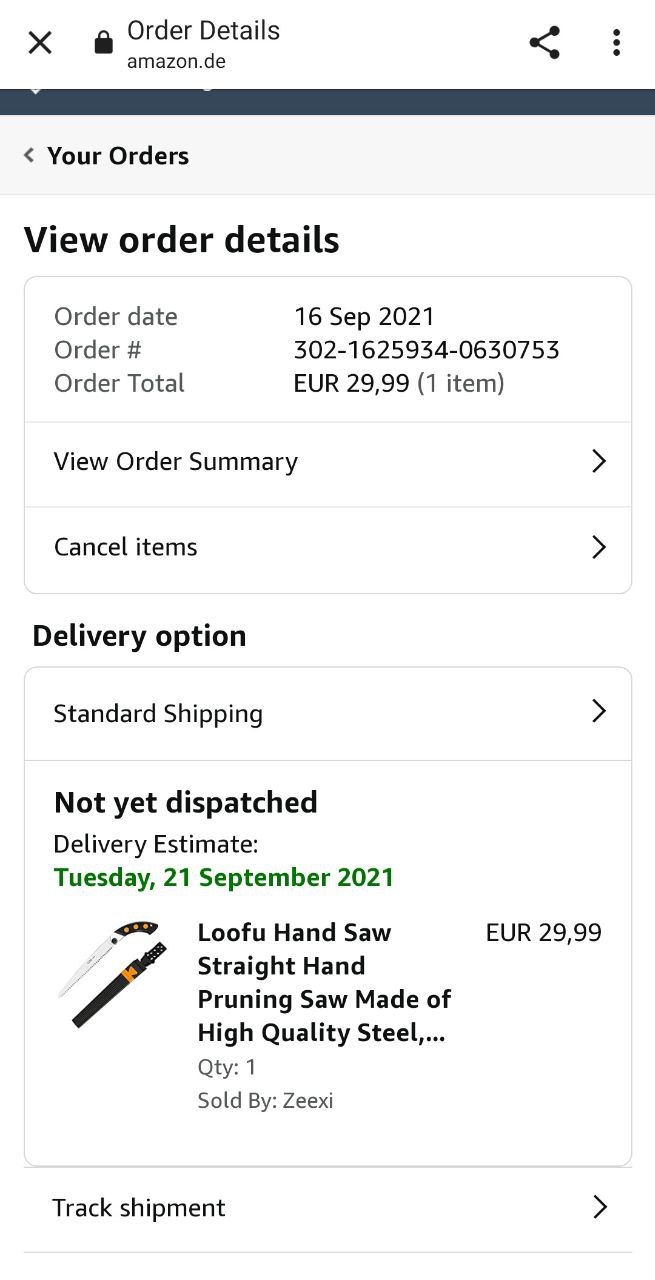Viewport: 655px width, 1280px height.
Task: Open Loofu Hand Saw product title
Action: click(x=324, y=982)
